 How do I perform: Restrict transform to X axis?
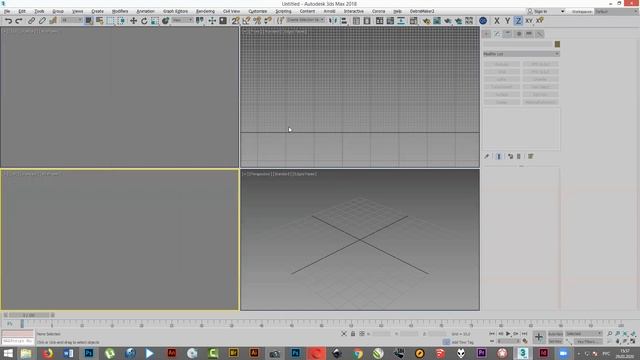tap(497, 20)
